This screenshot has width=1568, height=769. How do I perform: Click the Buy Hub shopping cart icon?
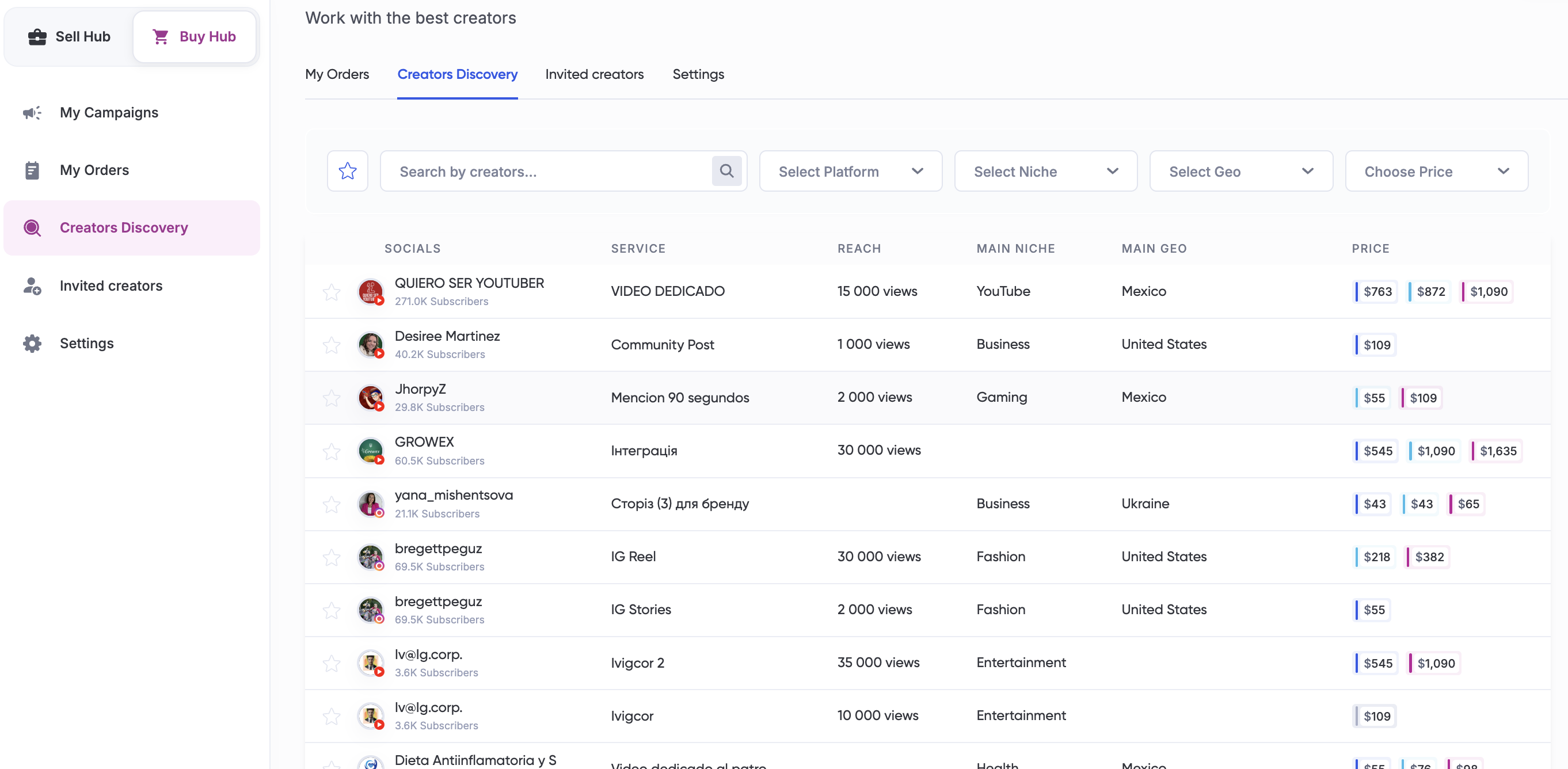tap(161, 36)
